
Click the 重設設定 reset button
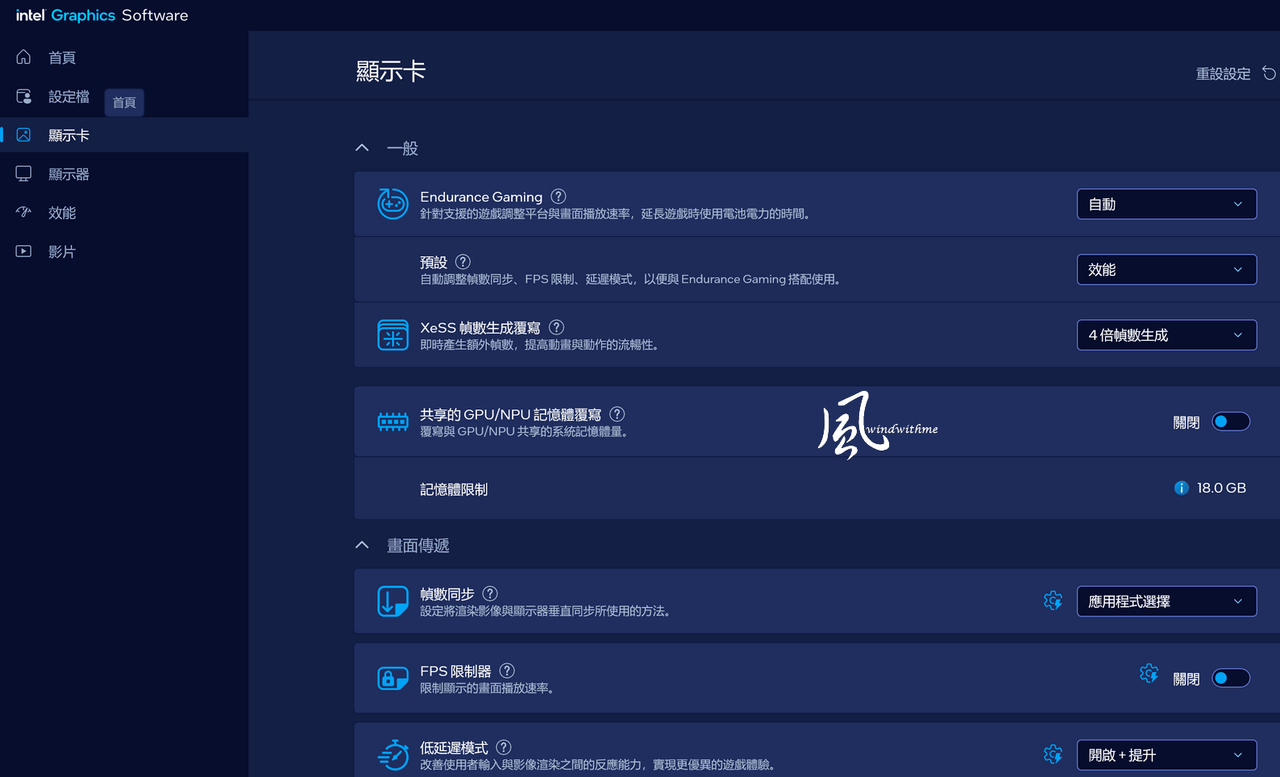tap(1236, 73)
